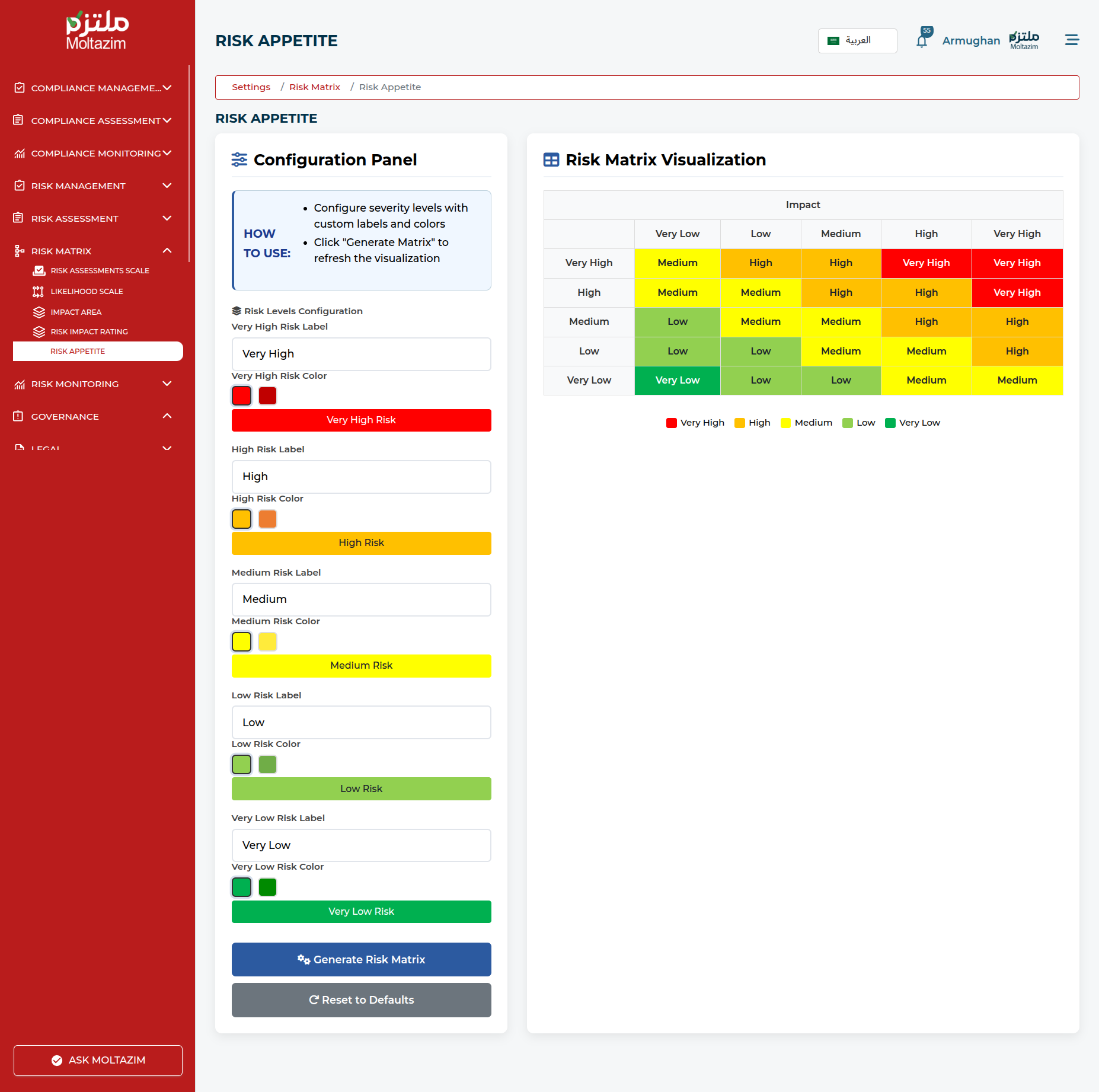Expand the Compliance Management menu
This screenshot has width=1099, height=1092.
coord(167,88)
